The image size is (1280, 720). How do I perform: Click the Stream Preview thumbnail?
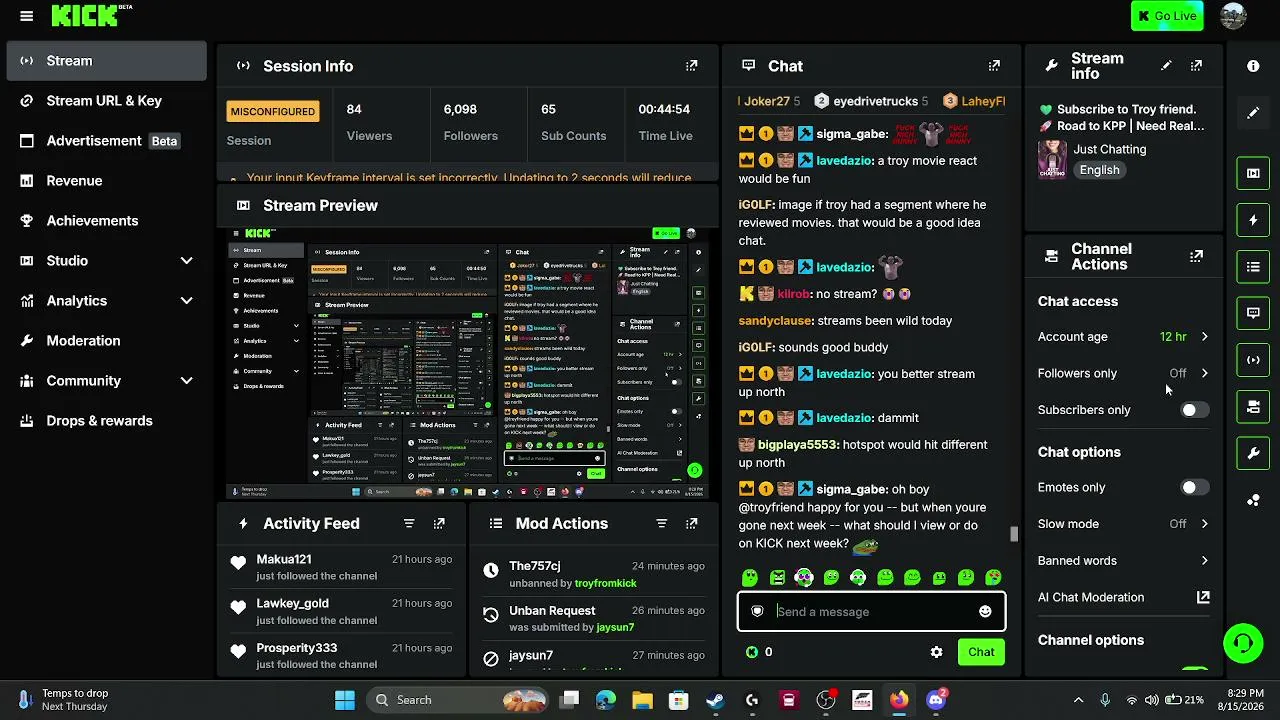(467, 363)
